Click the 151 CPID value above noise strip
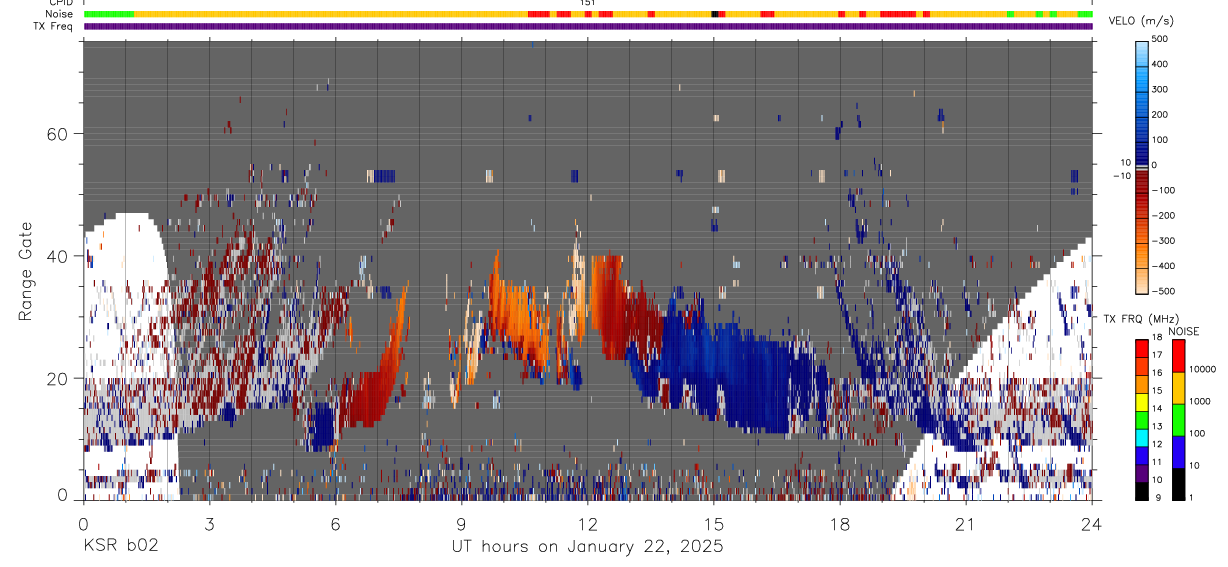The image size is (1228, 567). coord(588,3)
